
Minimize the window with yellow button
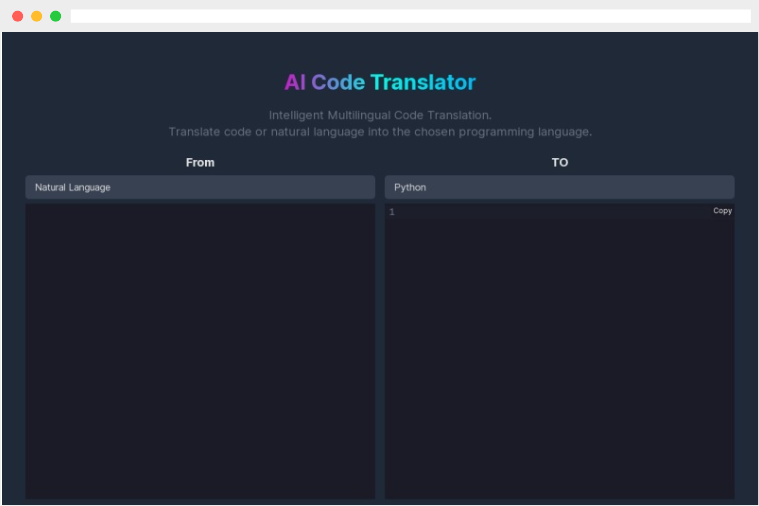(x=36, y=16)
